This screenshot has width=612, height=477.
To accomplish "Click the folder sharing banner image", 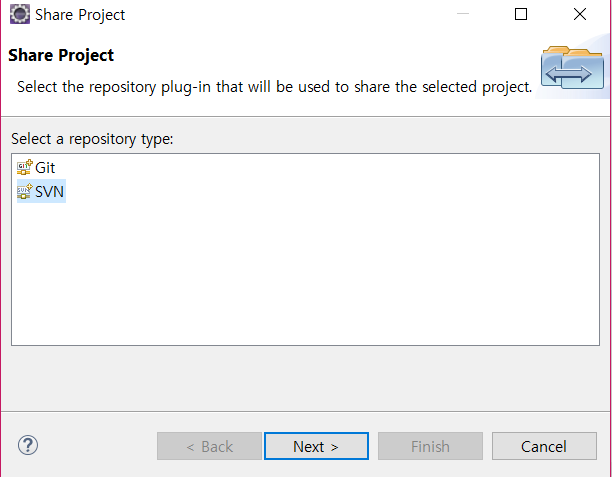I will coord(572,67).
